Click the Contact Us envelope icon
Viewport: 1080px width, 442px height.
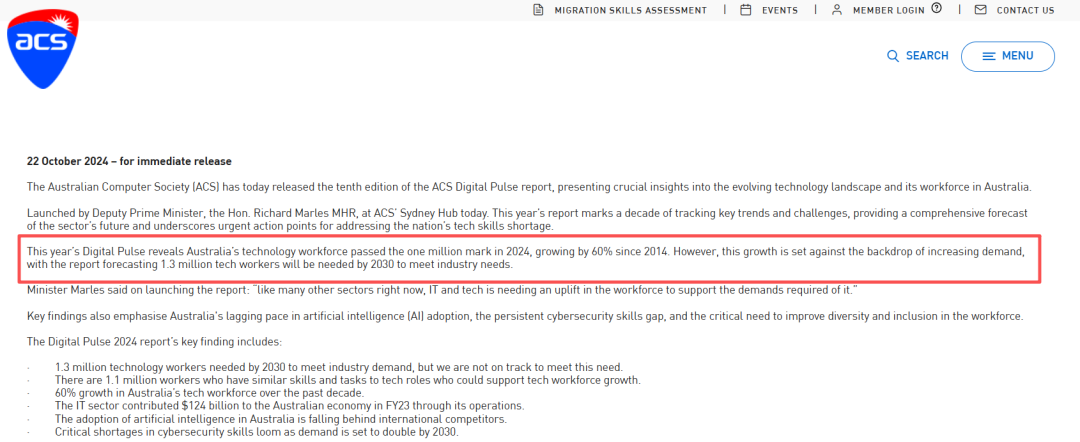[981, 10]
